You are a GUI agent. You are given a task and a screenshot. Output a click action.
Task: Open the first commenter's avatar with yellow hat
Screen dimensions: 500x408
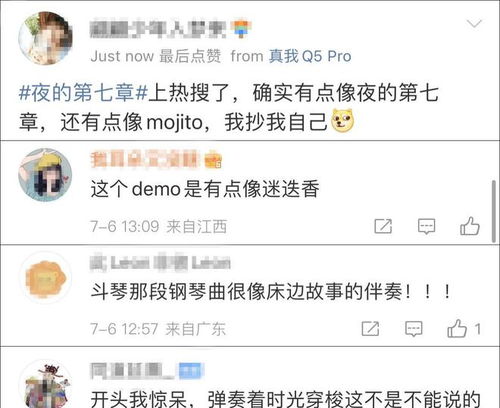(x=45, y=175)
